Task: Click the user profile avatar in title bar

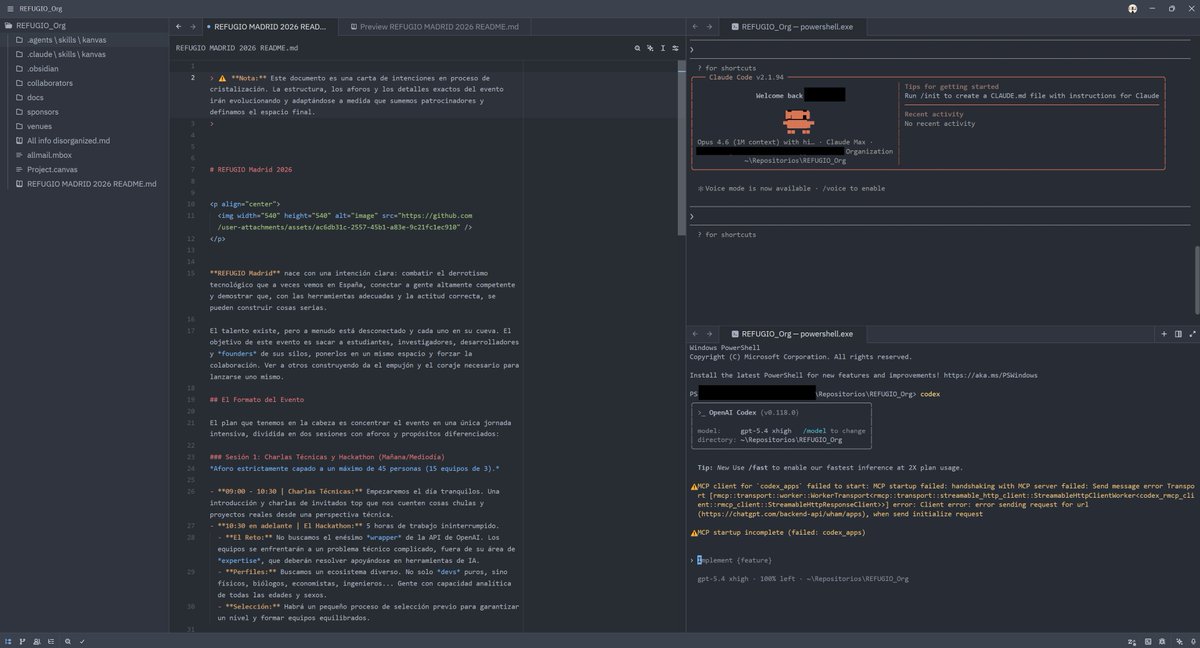Action: tap(1133, 8)
